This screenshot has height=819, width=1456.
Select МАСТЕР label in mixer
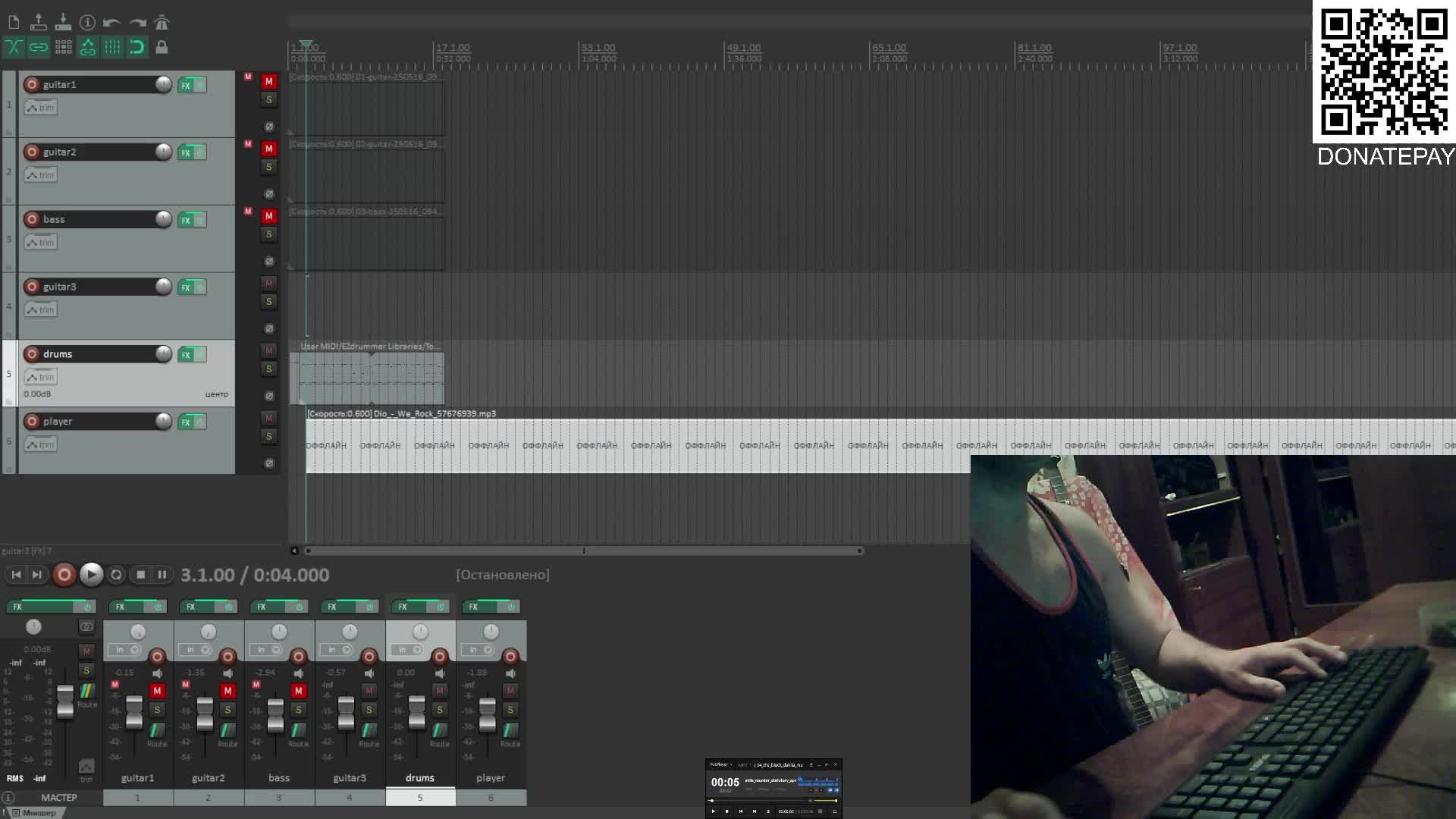pyautogui.click(x=59, y=798)
